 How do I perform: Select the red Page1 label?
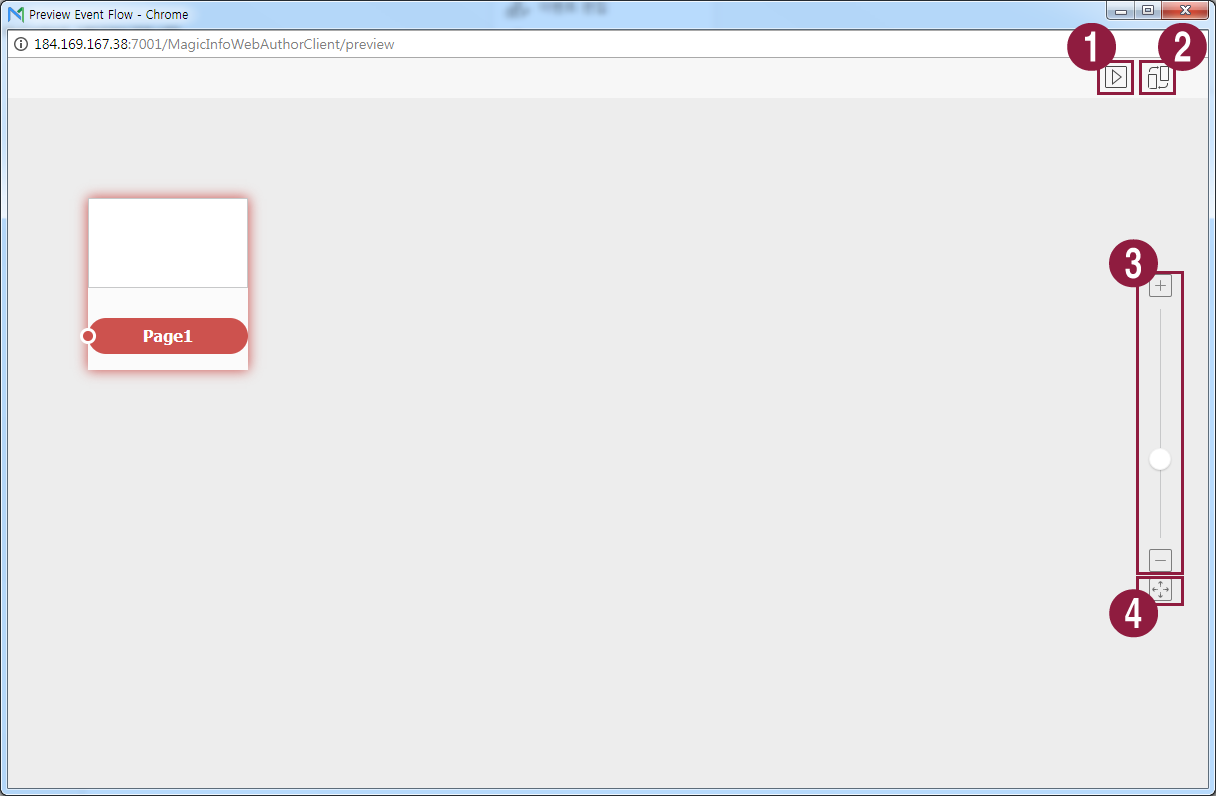point(168,336)
